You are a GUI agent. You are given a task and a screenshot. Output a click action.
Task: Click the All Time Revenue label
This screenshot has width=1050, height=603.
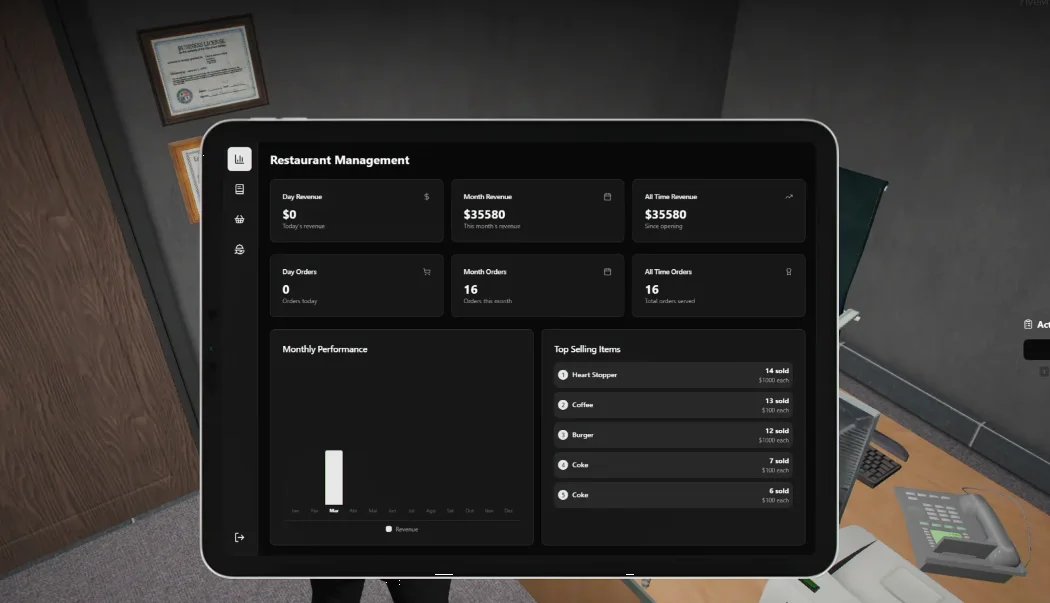pyautogui.click(x=671, y=197)
